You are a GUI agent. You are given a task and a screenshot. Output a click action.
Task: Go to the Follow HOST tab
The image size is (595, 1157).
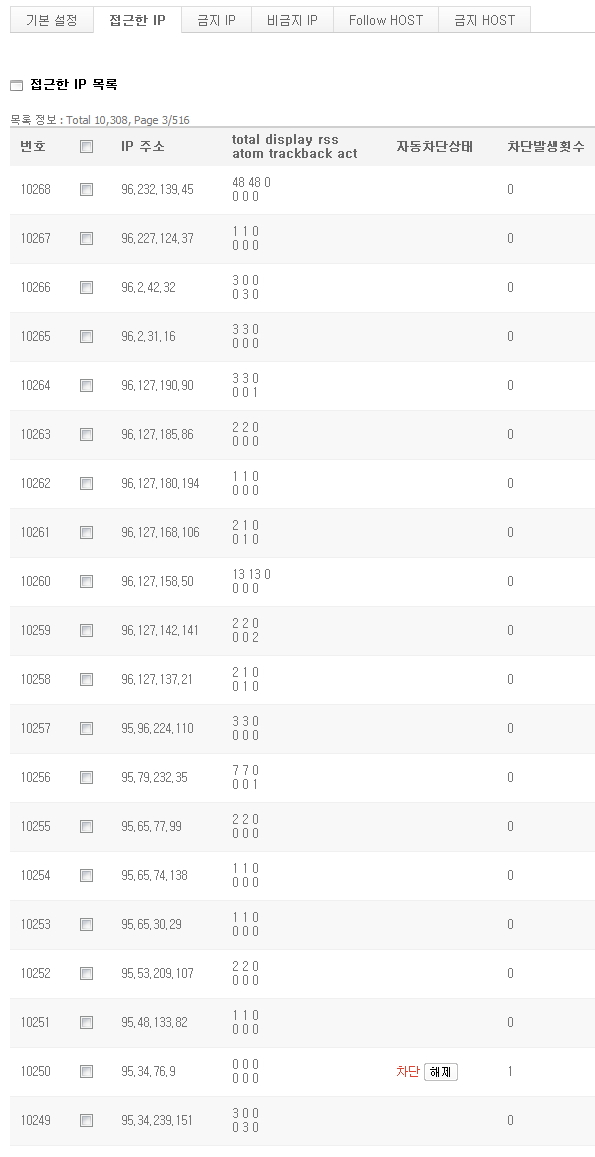click(386, 20)
